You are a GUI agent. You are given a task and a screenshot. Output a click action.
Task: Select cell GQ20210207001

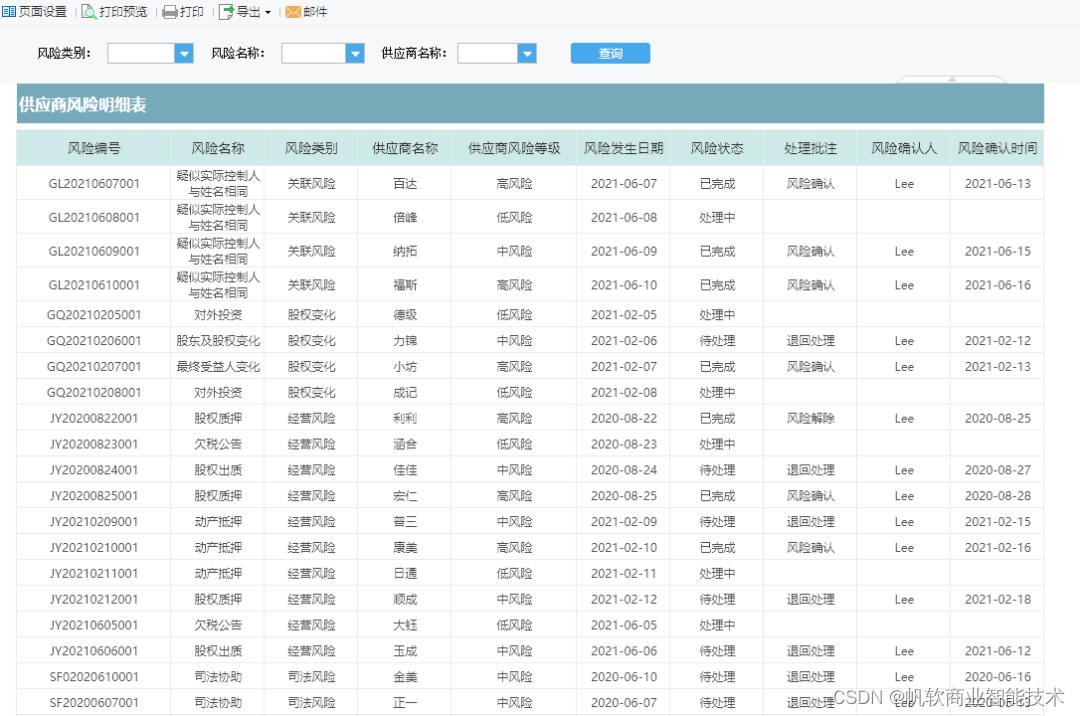[x=94, y=367]
